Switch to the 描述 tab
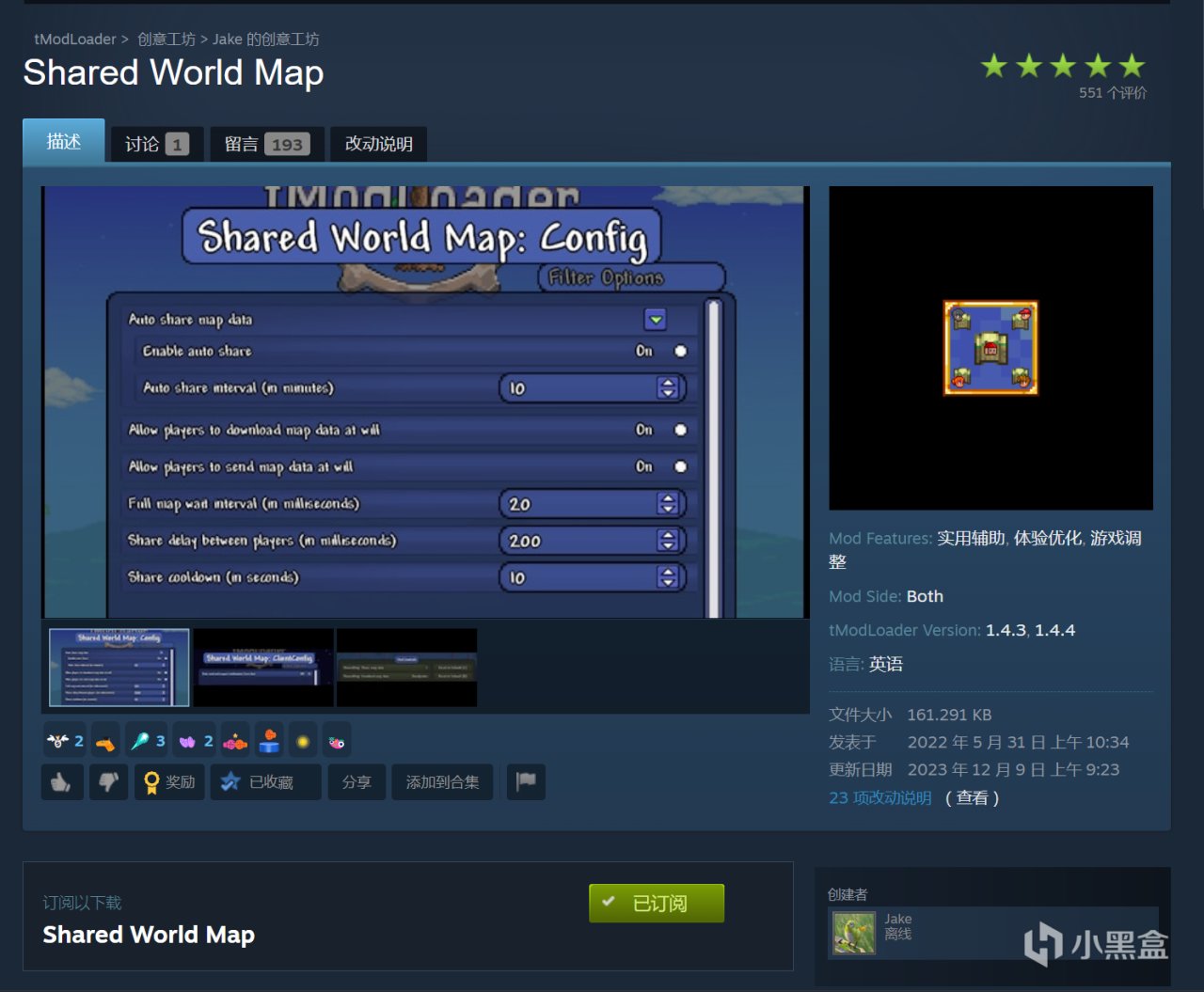 (63, 141)
